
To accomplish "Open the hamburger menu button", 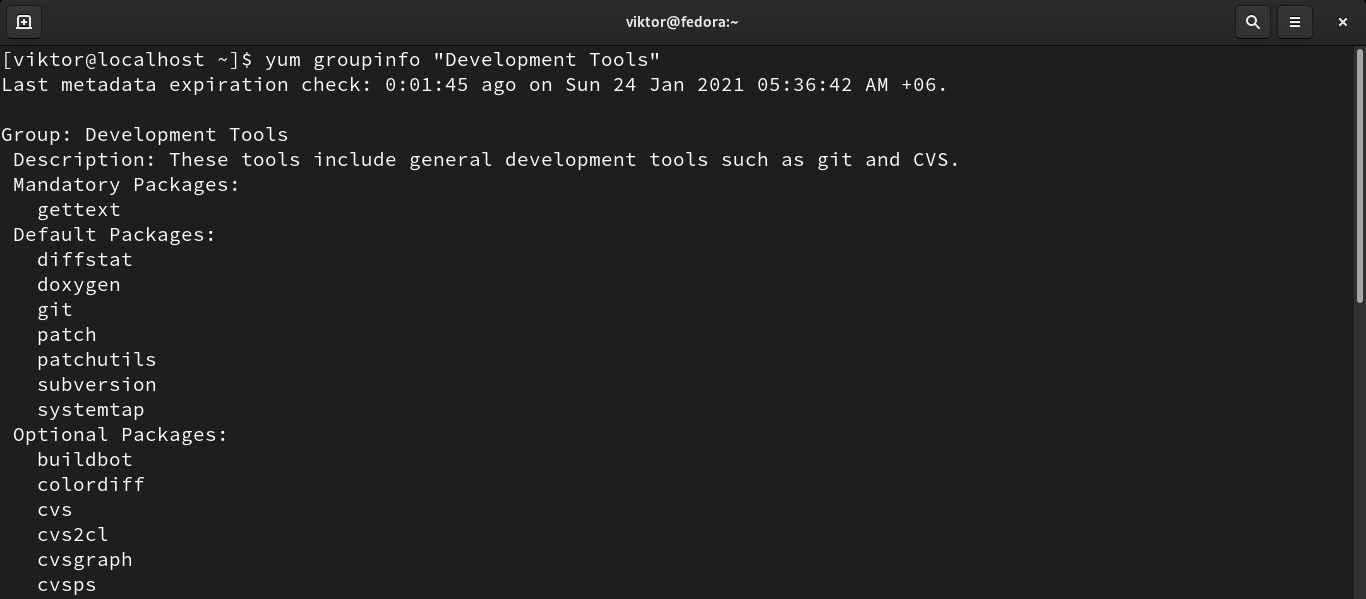I will (x=1295, y=22).
